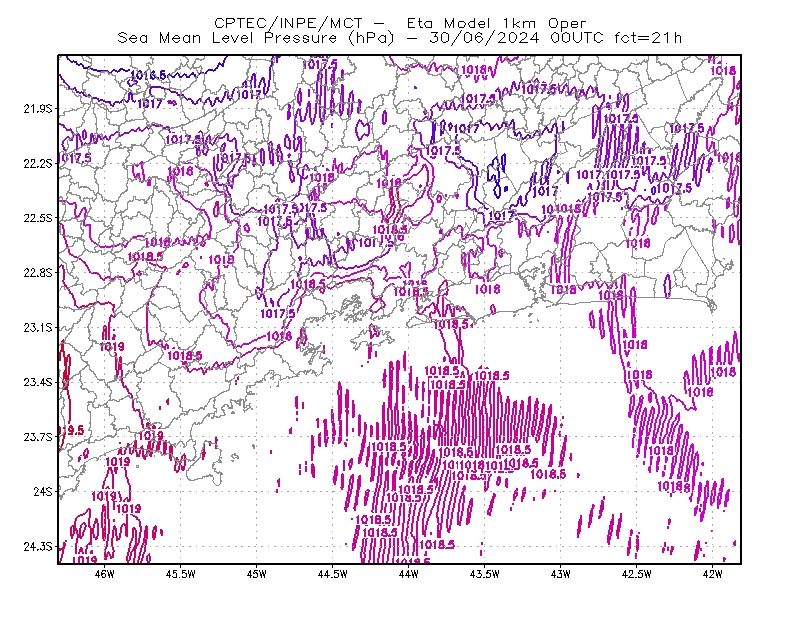
Task: Select the 42.5W longitude tick label
Action: [637, 574]
